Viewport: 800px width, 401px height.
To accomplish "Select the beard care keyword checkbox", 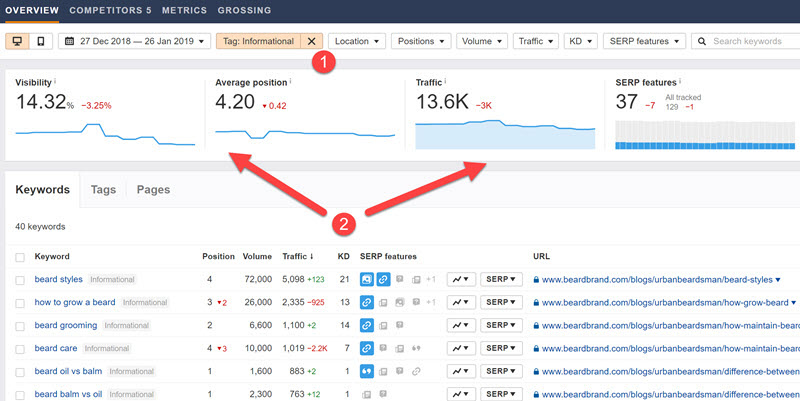I will click(x=20, y=349).
